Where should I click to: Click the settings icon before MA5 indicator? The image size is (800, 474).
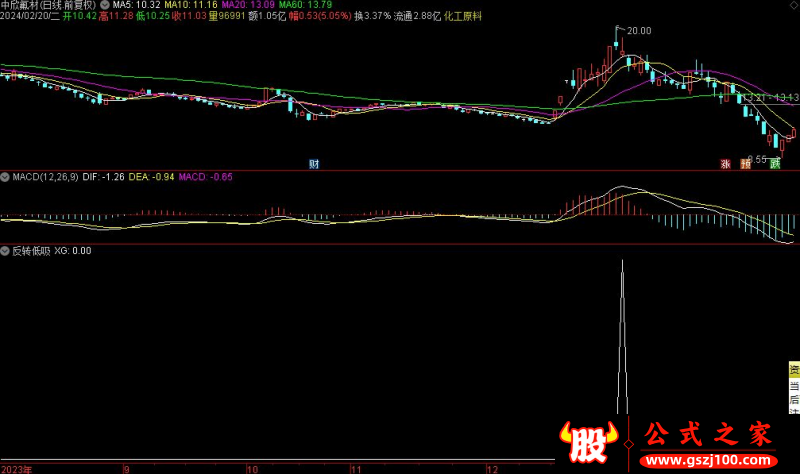pos(105,4)
